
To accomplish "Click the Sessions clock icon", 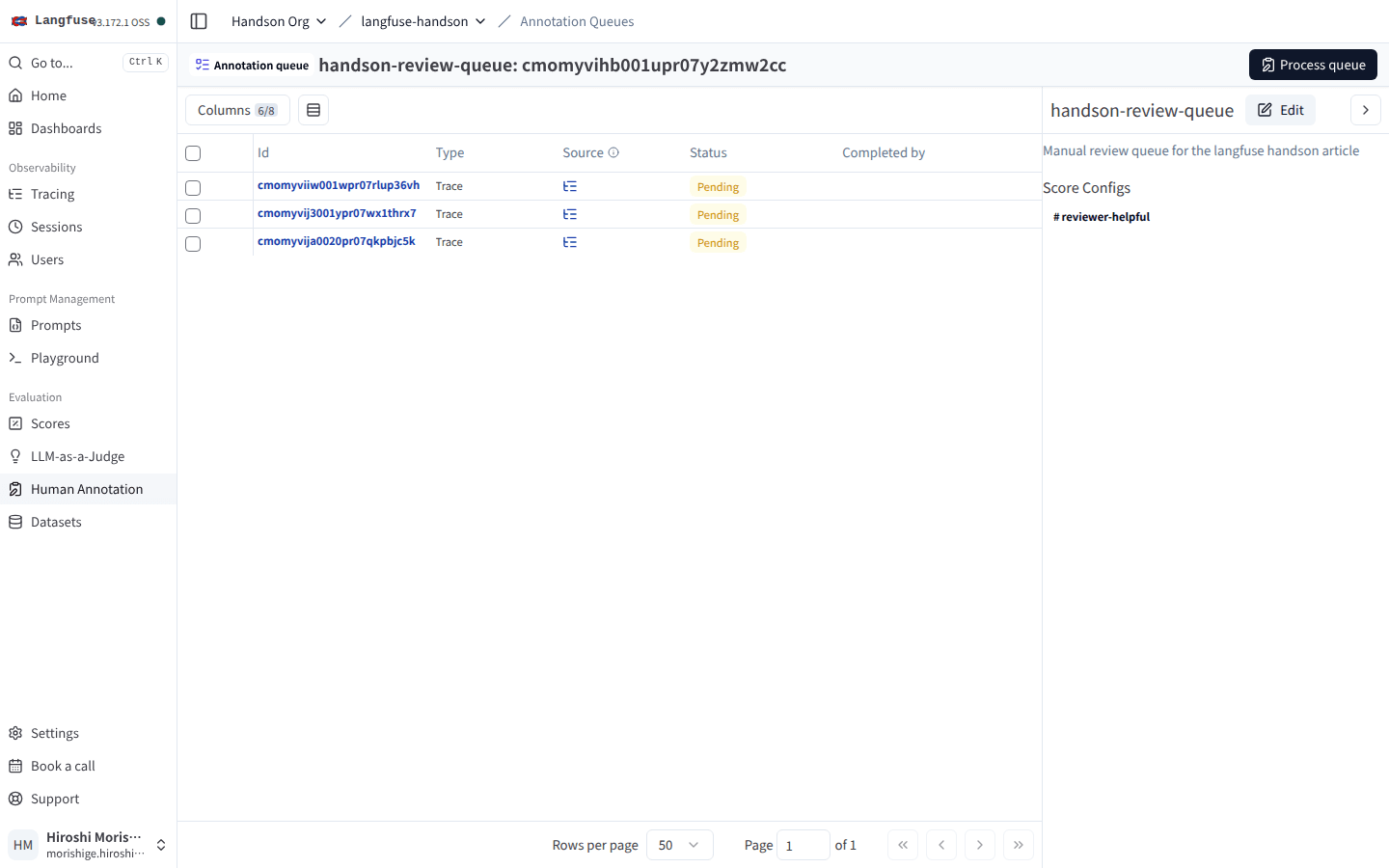I will pyautogui.click(x=15, y=227).
